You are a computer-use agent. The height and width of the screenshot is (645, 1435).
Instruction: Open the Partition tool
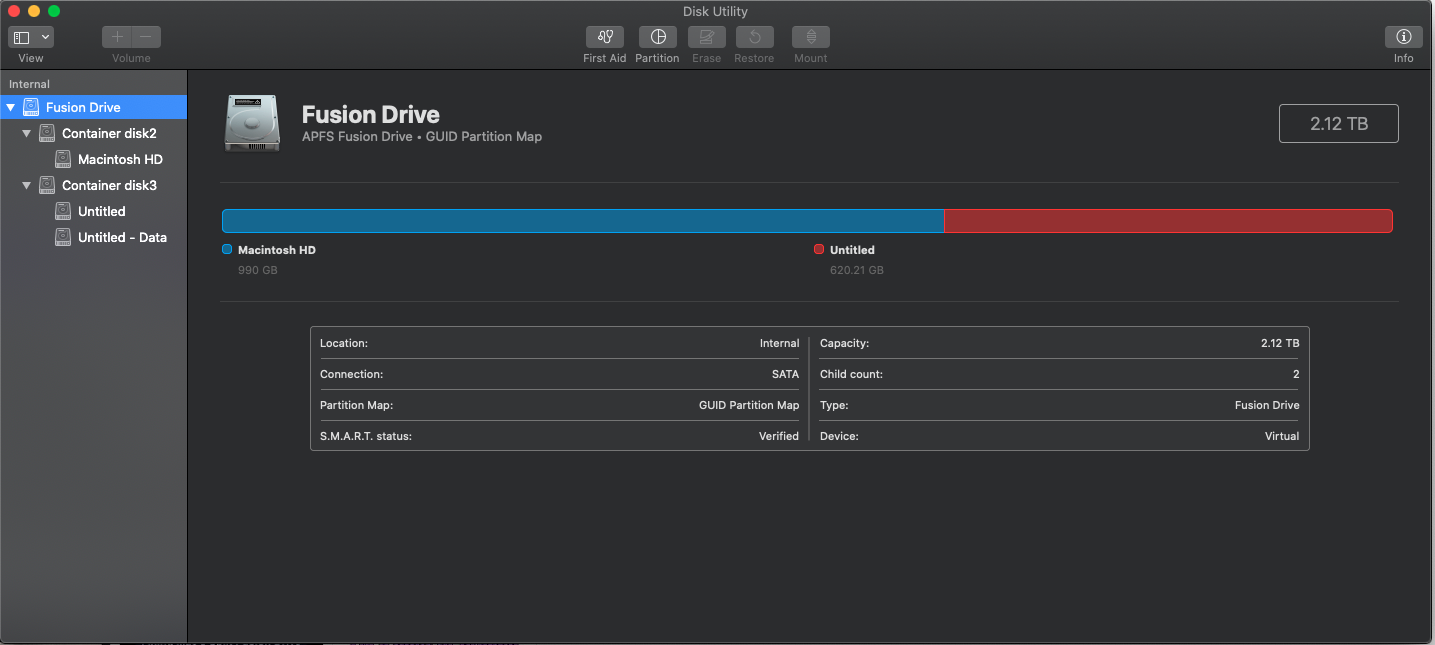point(657,37)
